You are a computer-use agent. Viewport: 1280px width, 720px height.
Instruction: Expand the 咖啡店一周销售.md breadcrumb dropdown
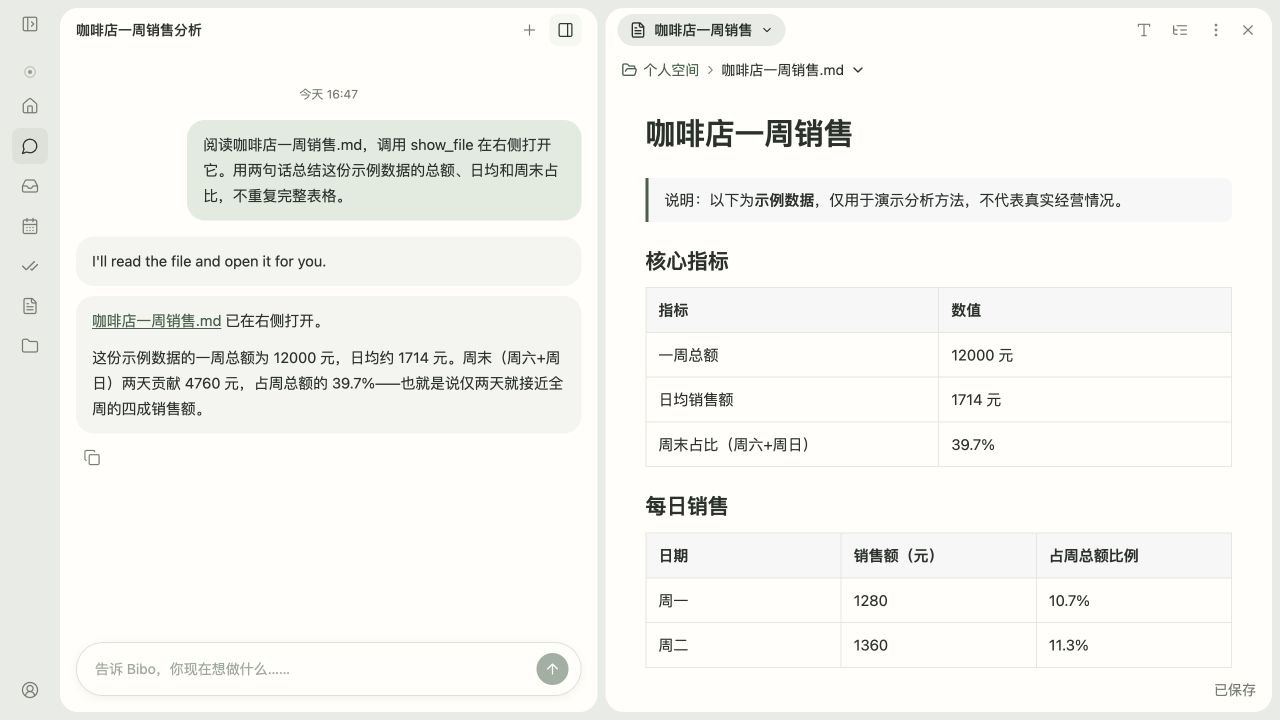point(857,70)
